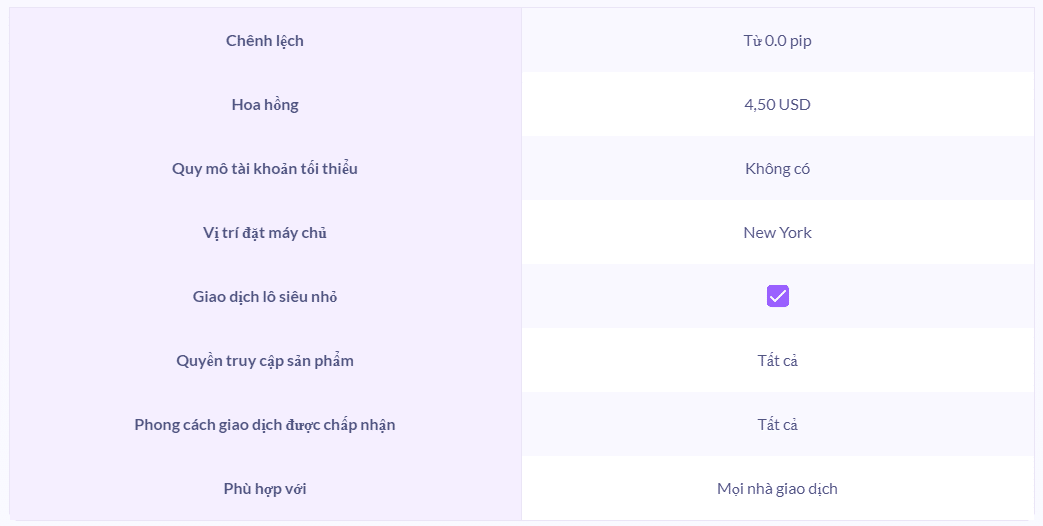Click the Hoa hồng row label
Viewport: 1043px width, 526px height.
pos(265,105)
